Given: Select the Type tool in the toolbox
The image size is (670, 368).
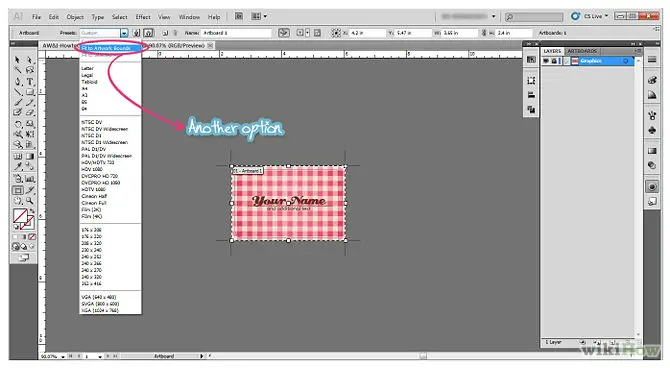Looking at the screenshot, I should click(x=30, y=81).
